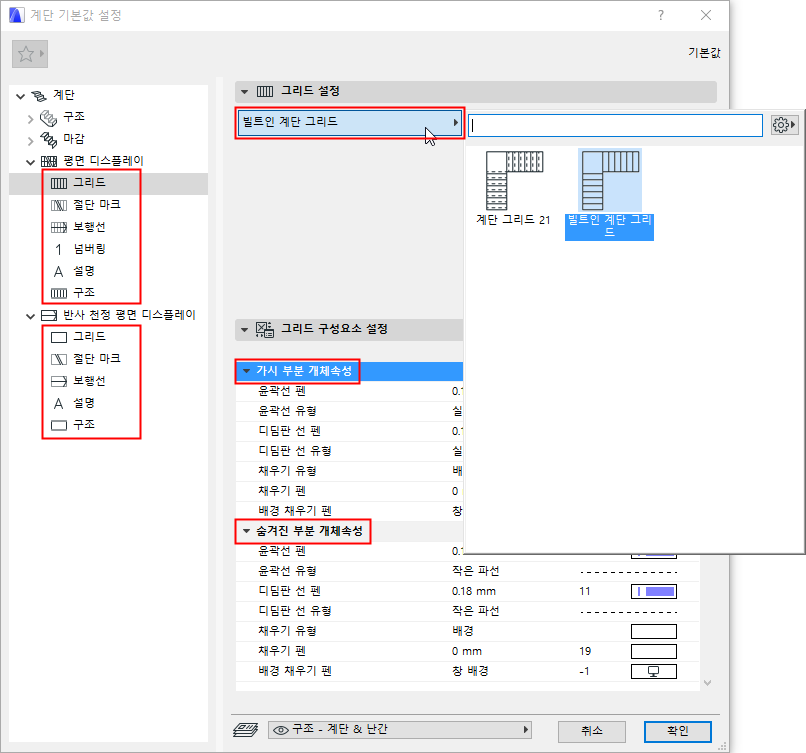Image resolution: width=806 pixels, height=753 pixels.
Task: Open popup gear settings menu
Action: coord(783,125)
